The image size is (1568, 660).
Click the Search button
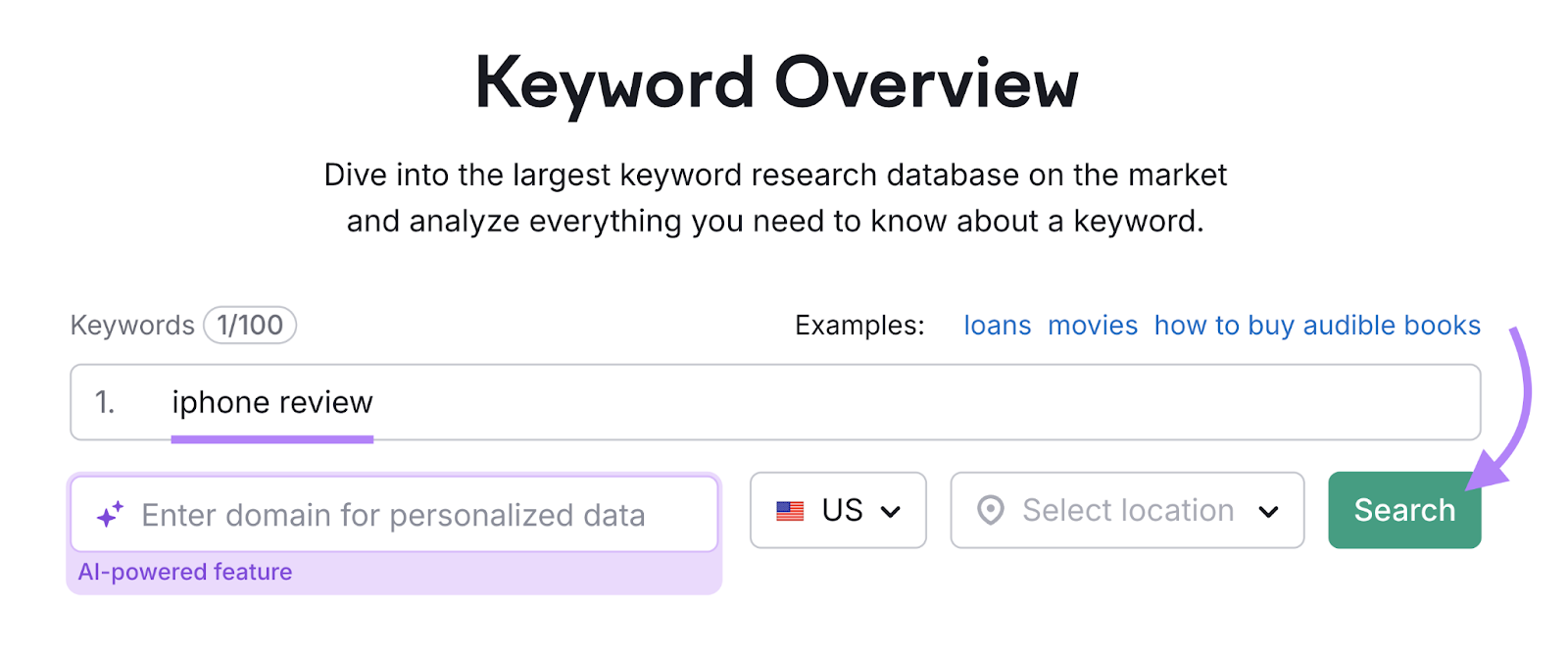click(x=1403, y=510)
